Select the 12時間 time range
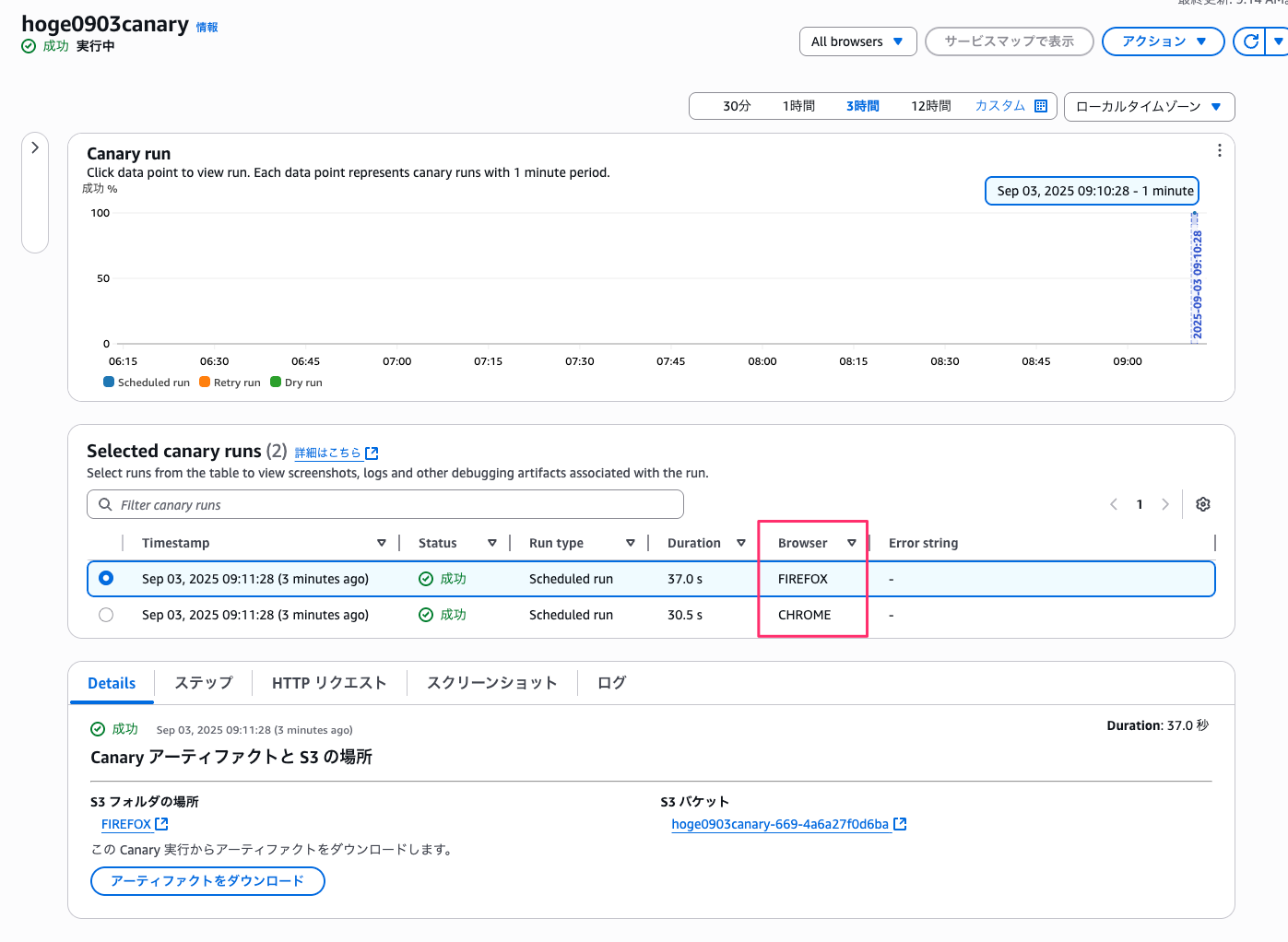This screenshot has height=942, width=1288. pos(931,106)
